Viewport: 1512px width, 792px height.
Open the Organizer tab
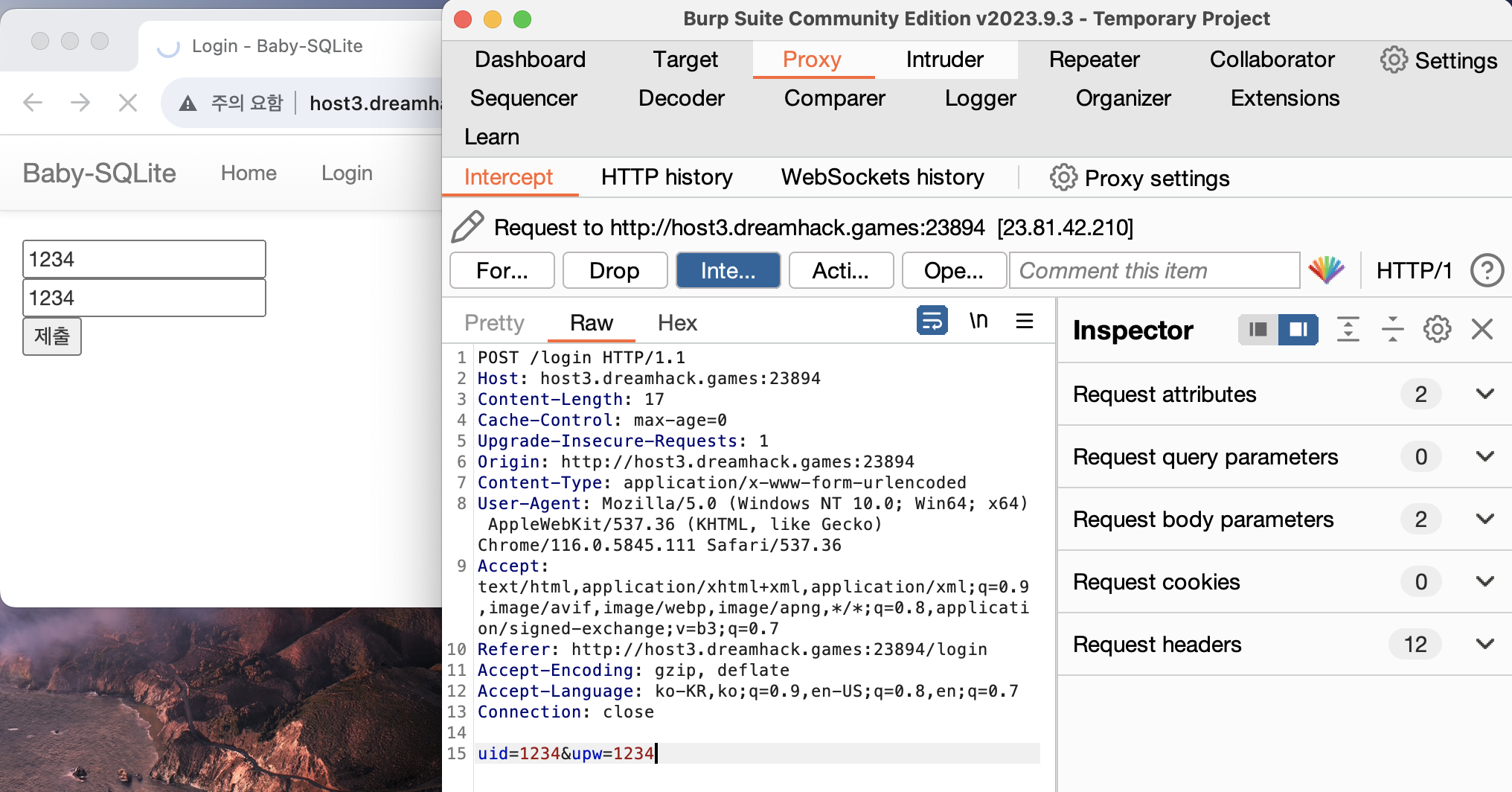1123,98
